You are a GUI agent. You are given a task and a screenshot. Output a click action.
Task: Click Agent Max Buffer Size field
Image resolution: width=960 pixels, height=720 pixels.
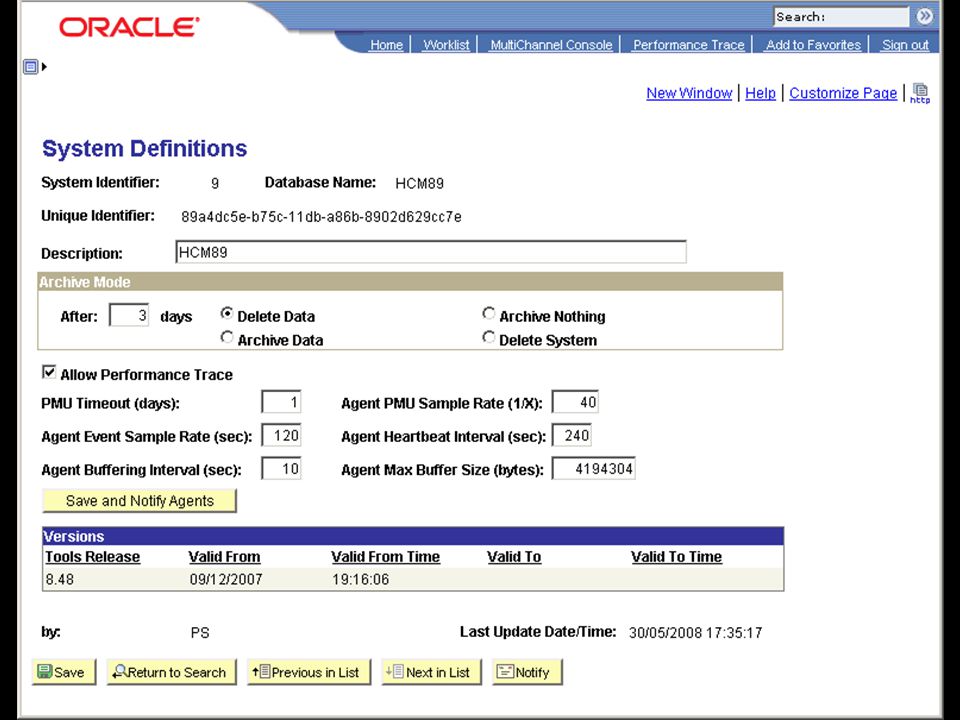click(593, 469)
